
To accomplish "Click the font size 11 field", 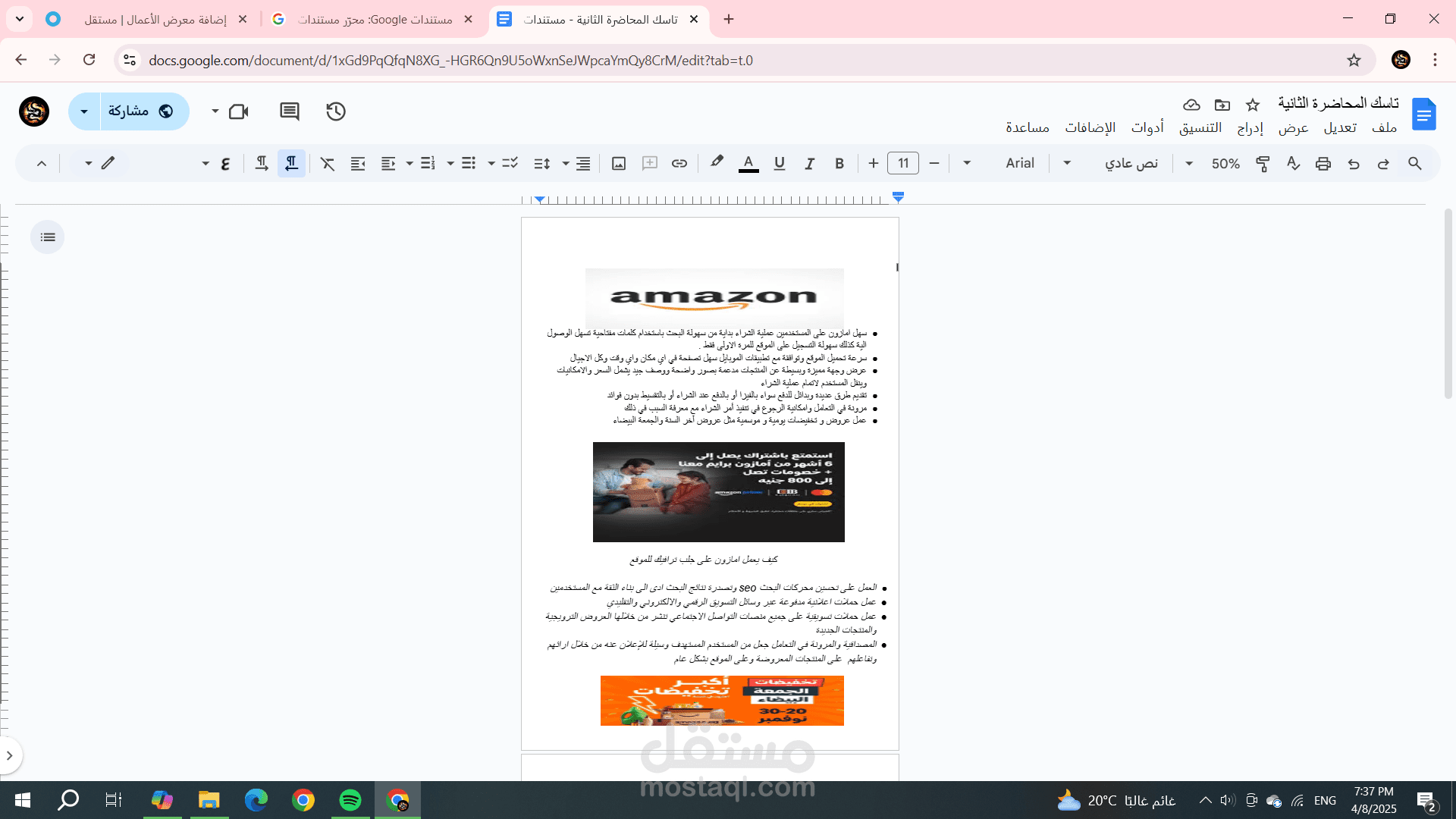I will [903, 163].
